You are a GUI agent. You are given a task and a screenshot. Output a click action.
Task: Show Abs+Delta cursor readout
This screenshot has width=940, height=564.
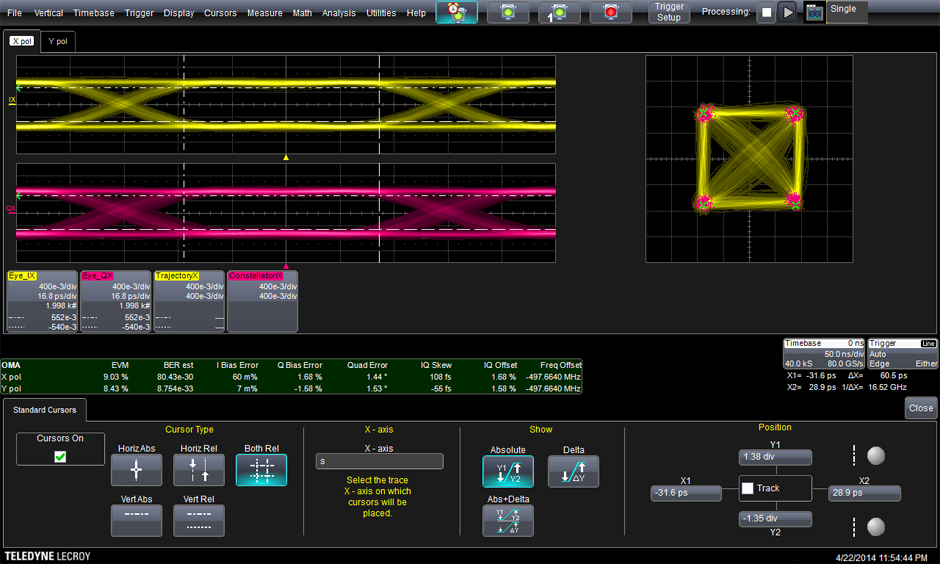click(508, 519)
